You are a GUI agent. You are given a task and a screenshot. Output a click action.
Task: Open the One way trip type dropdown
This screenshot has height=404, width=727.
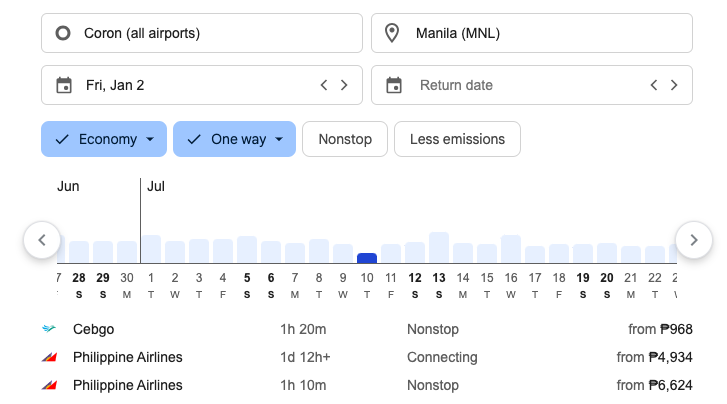click(x=235, y=139)
